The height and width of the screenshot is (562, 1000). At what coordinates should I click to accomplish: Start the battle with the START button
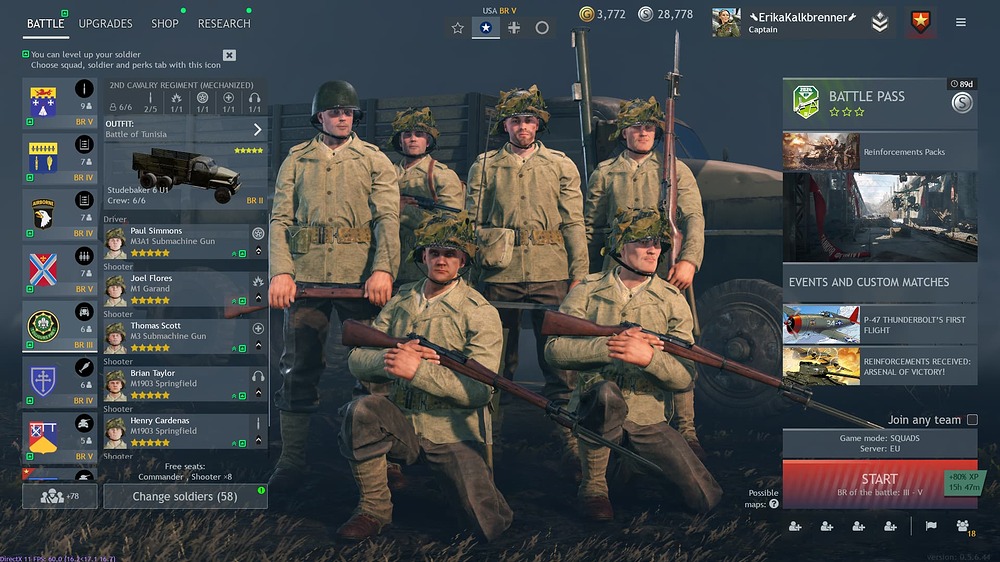coord(879,484)
